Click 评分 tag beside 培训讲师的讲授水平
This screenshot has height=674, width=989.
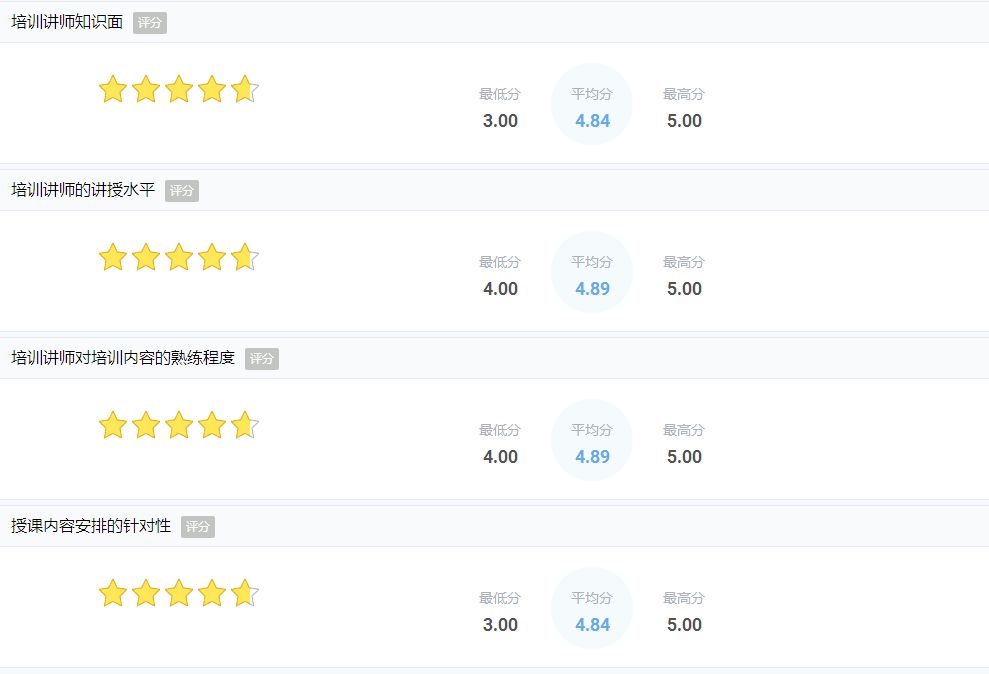tap(182, 191)
